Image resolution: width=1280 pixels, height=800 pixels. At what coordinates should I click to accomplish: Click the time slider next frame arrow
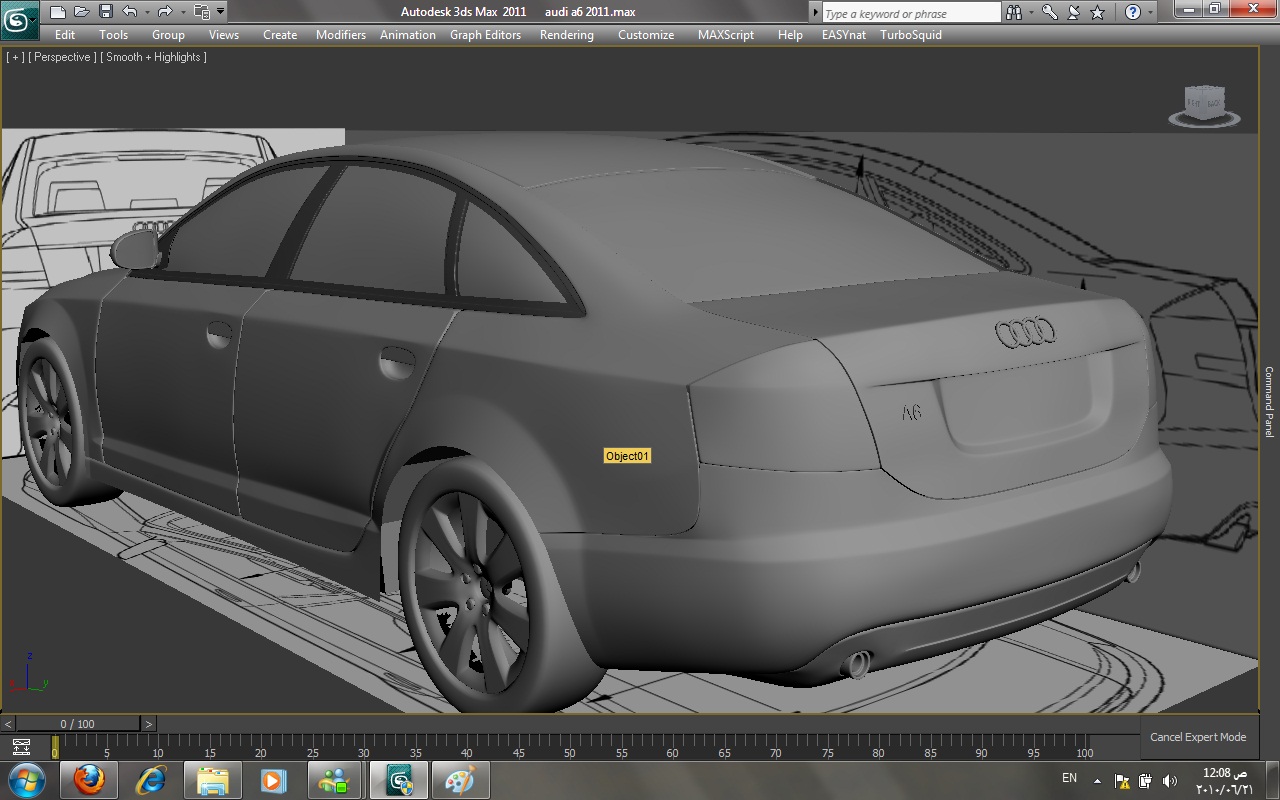149,724
